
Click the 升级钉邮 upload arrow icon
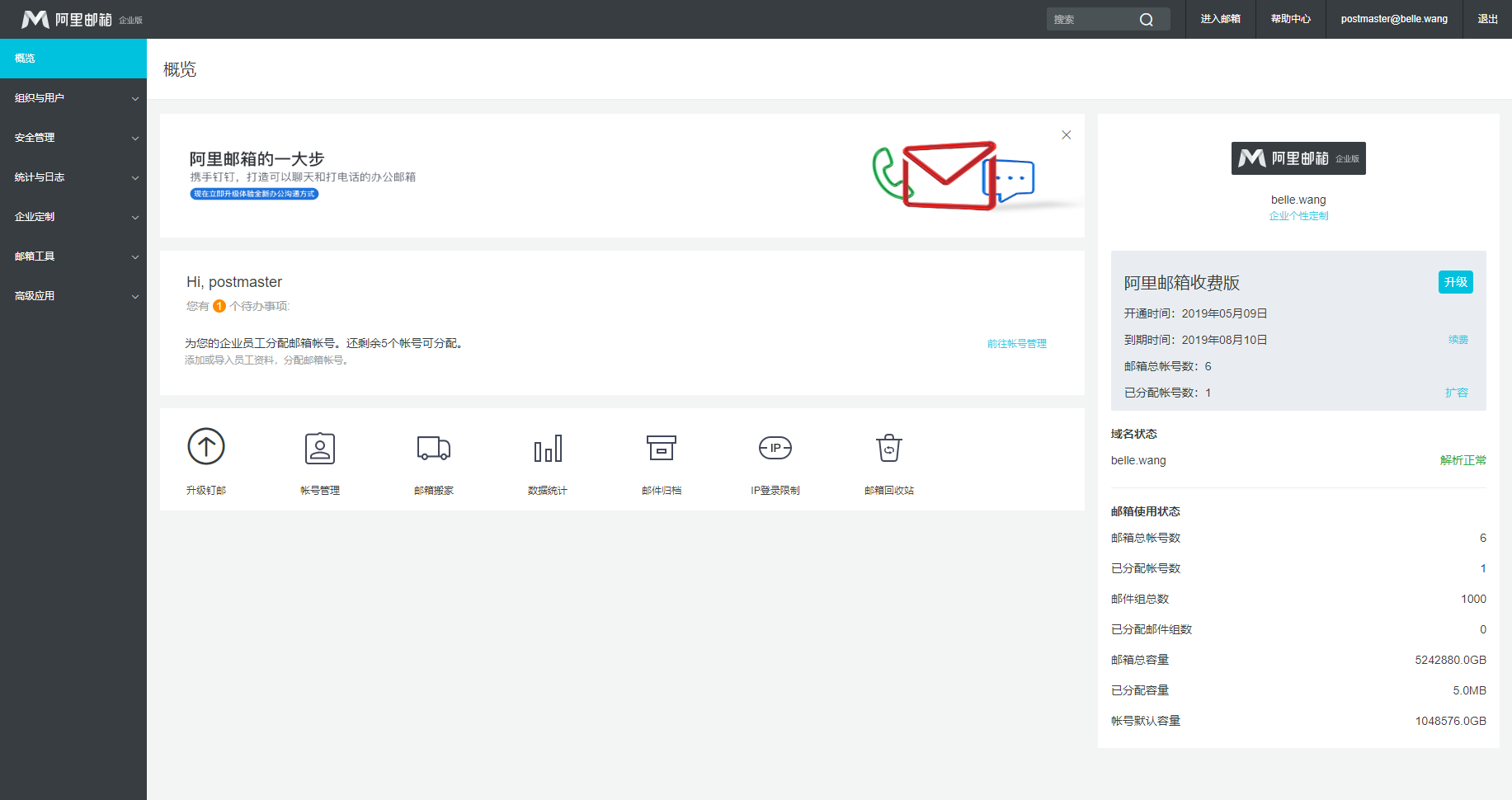click(206, 447)
